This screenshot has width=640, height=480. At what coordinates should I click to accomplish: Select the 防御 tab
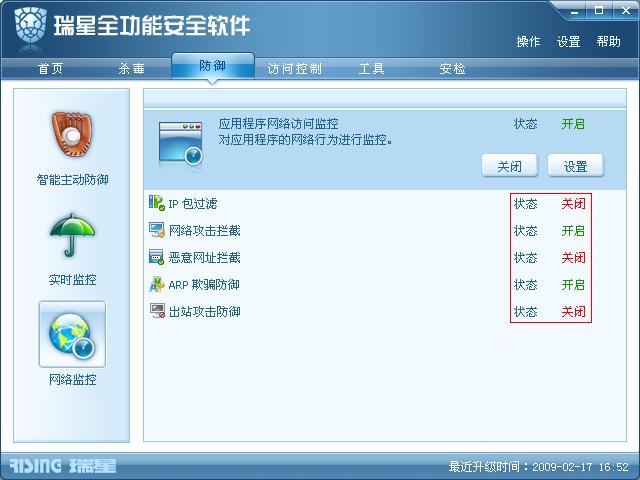213,66
